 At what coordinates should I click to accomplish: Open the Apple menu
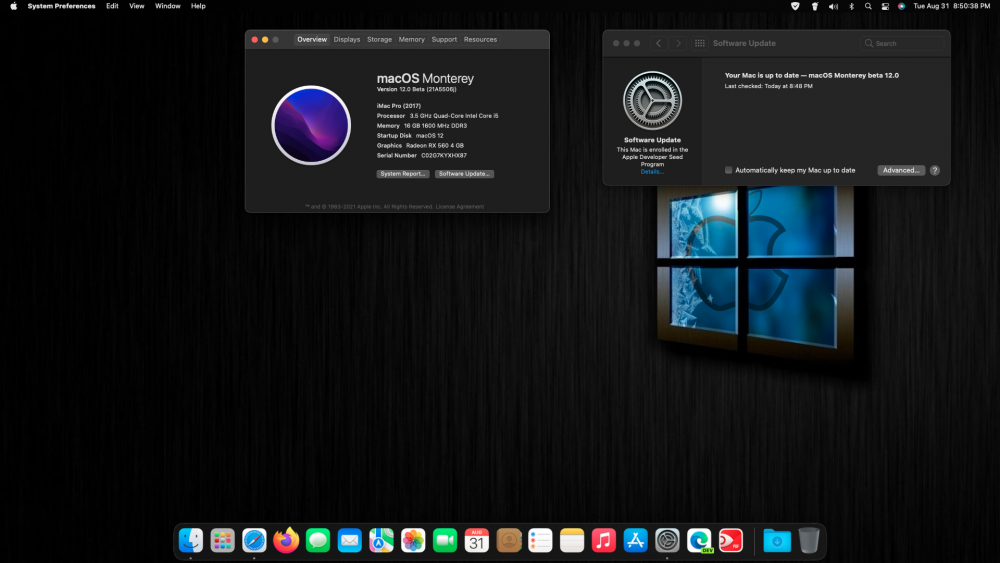[13, 6]
